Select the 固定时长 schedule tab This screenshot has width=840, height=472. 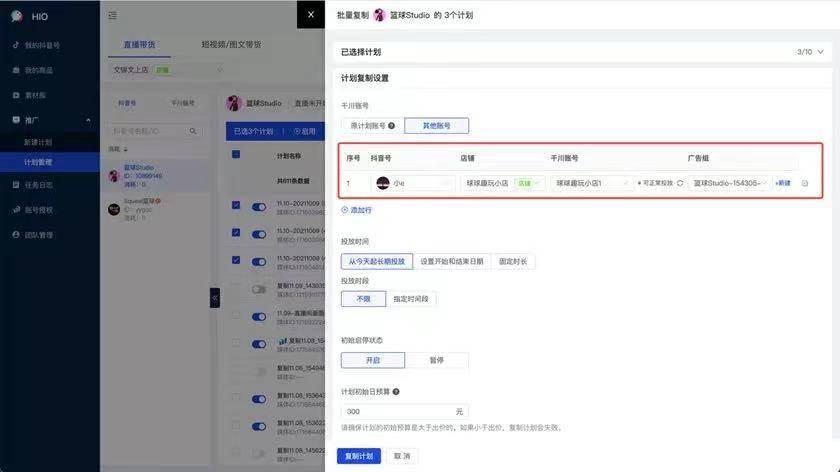(x=514, y=261)
